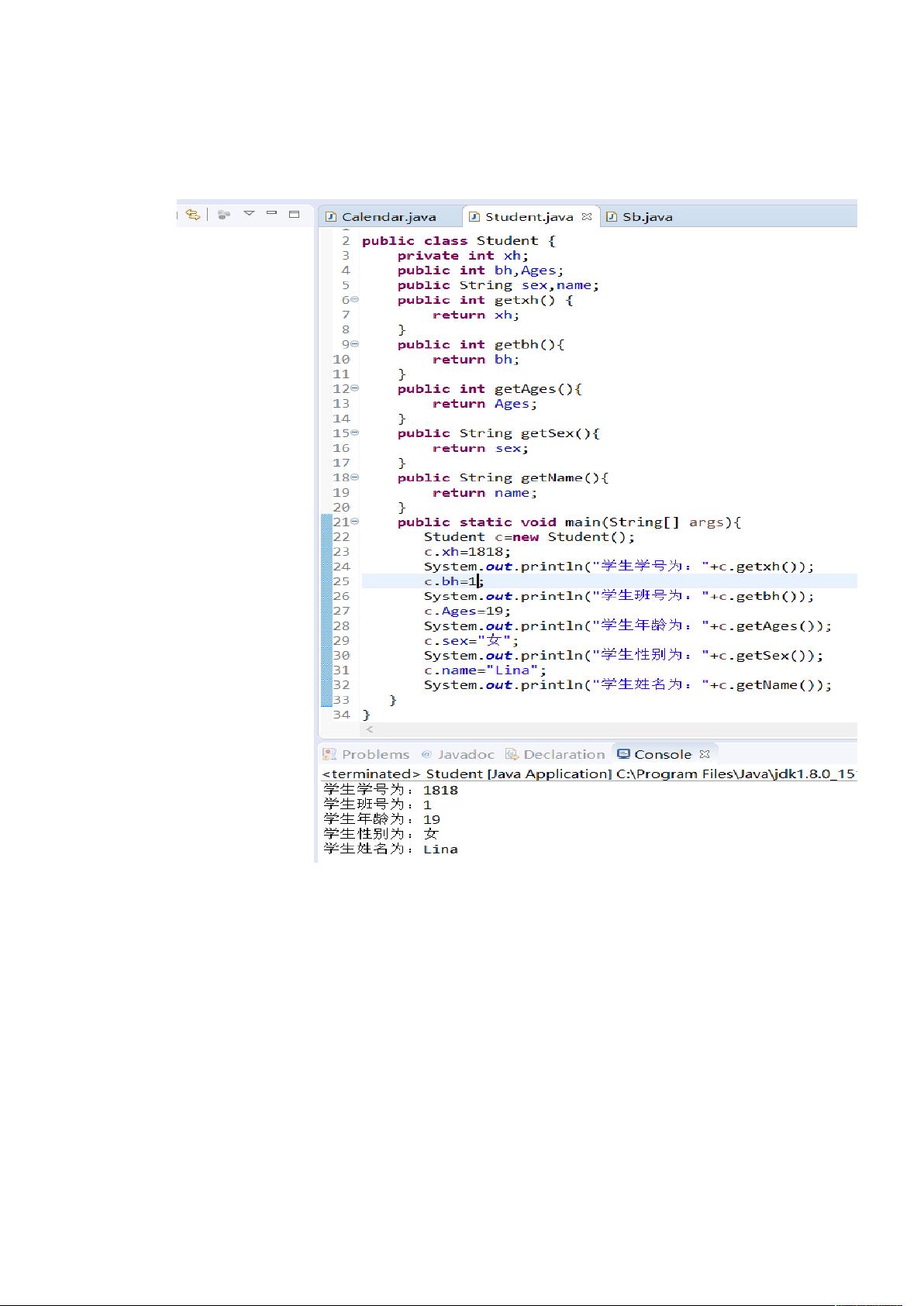Click console output '学生学号为: 1818'

(x=391, y=790)
